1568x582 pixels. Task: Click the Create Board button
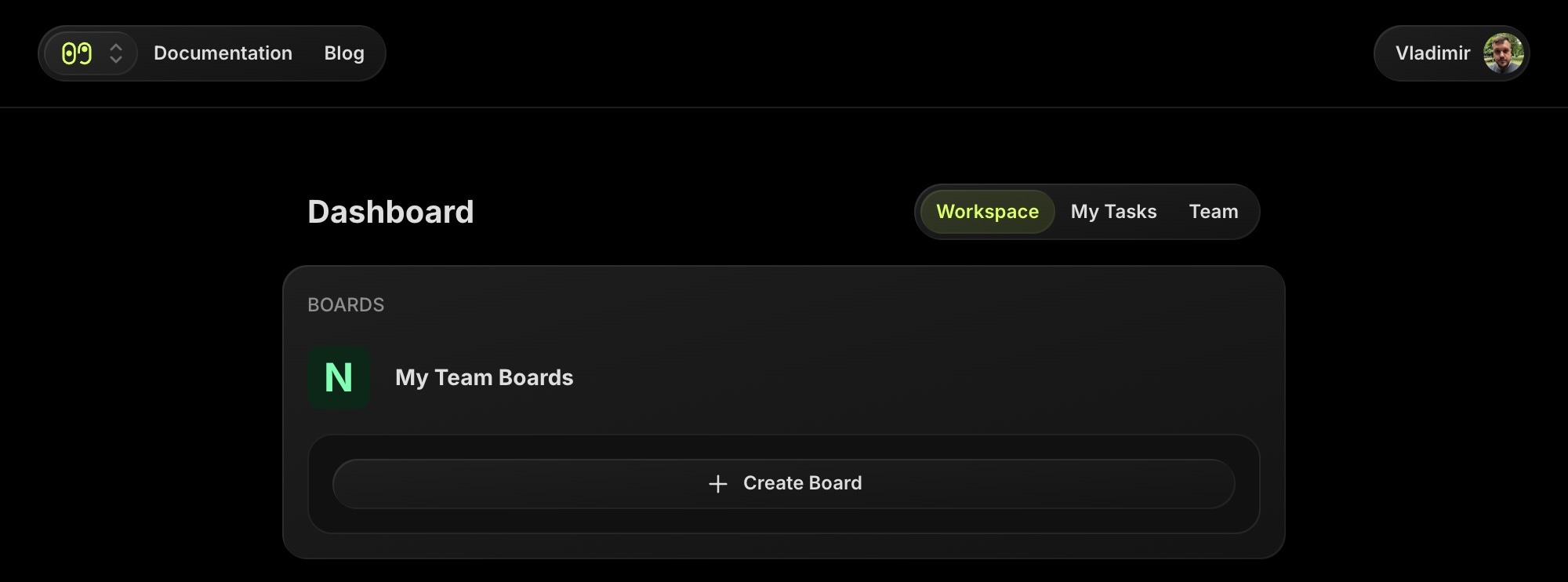point(784,484)
